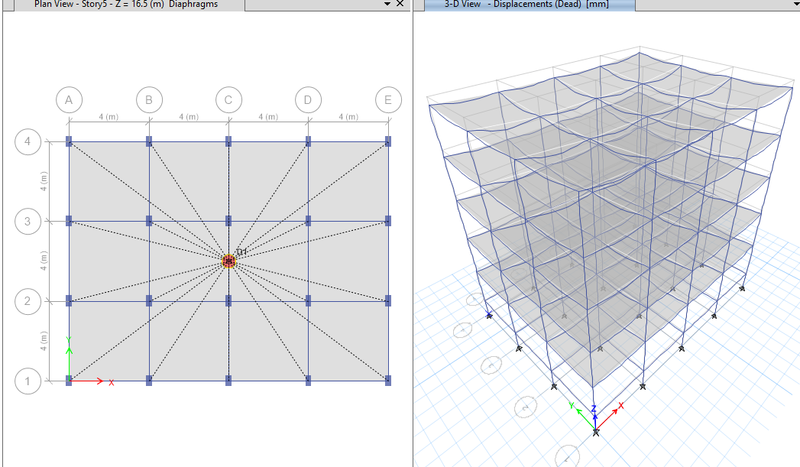Select the diaphragm center of mass node
Screen dimensions: 800x467
[229, 261]
